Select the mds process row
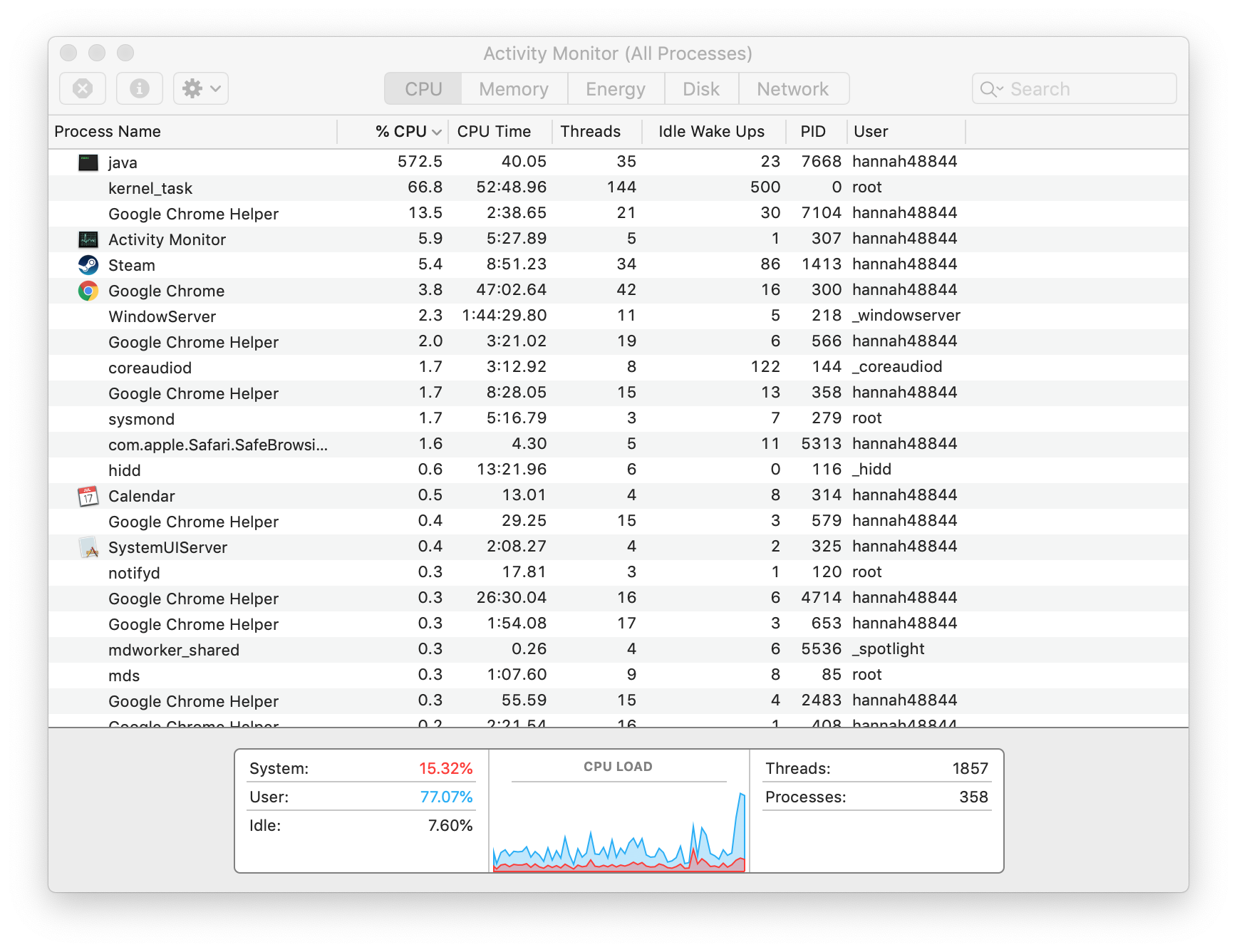The image size is (1237, 952). 618,676
